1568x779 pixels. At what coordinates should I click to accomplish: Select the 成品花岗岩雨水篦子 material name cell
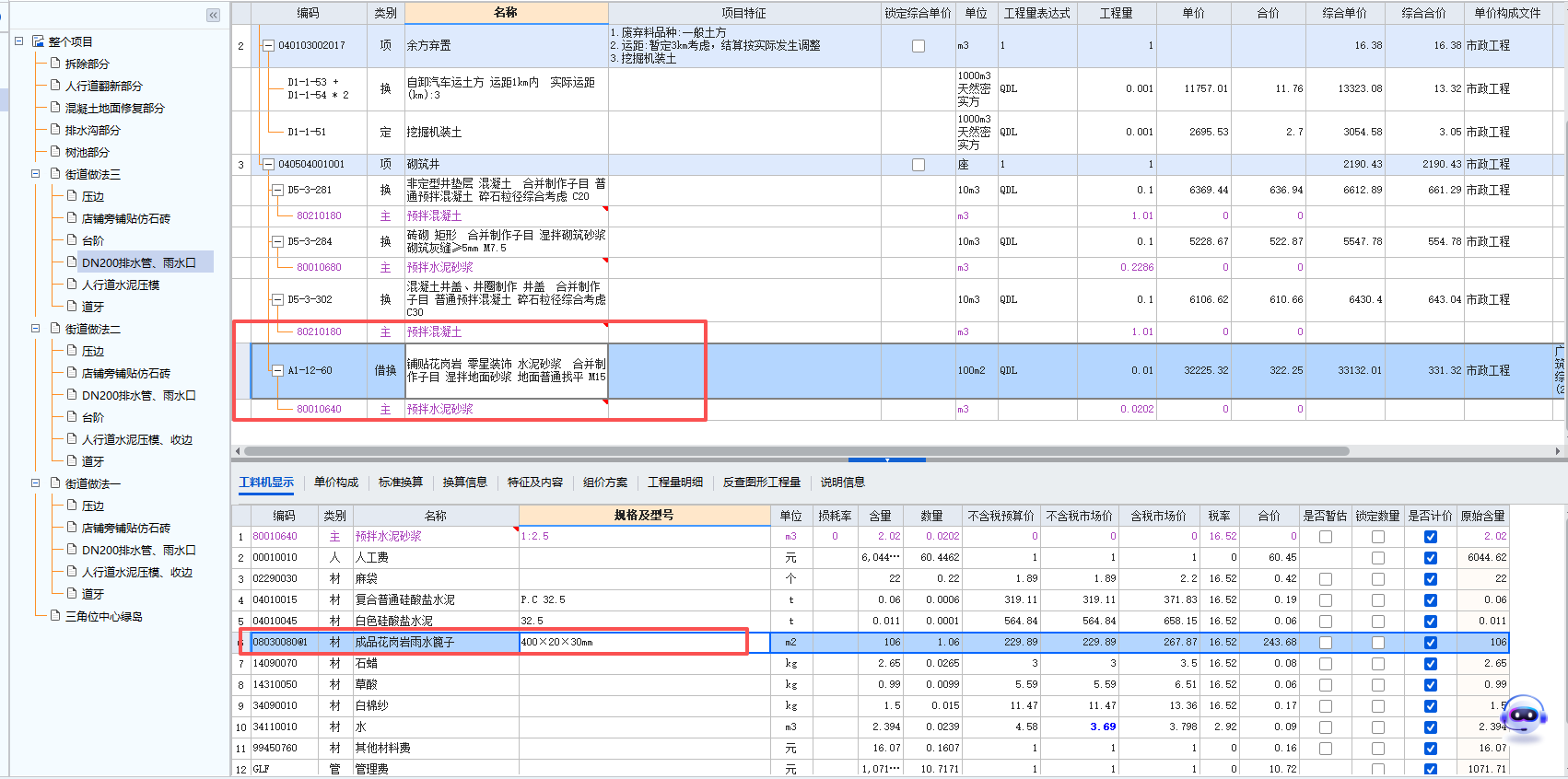coord(434,642)
